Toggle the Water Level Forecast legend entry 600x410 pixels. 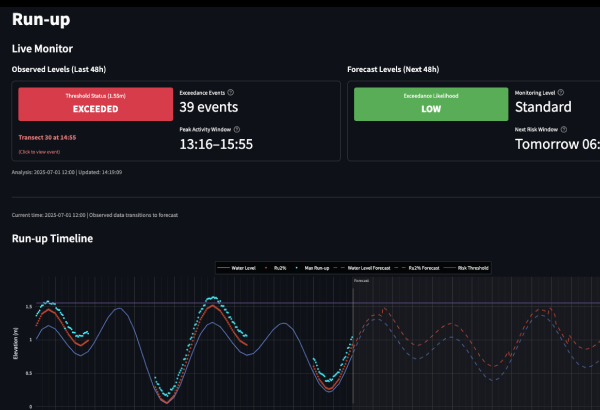[x=363, y=268]
